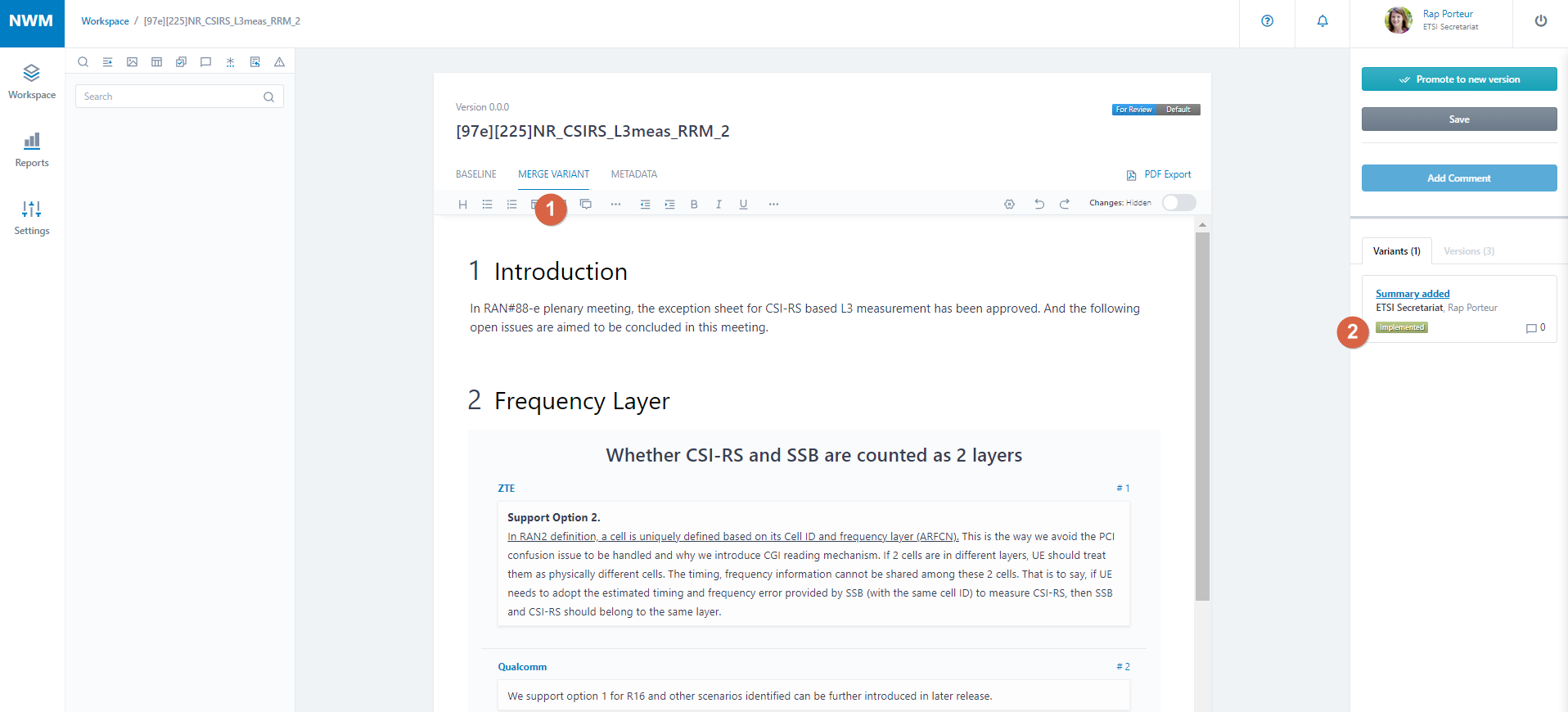
Task: Toggle the Changes Hidden switch
Action: pos(1179,203)
